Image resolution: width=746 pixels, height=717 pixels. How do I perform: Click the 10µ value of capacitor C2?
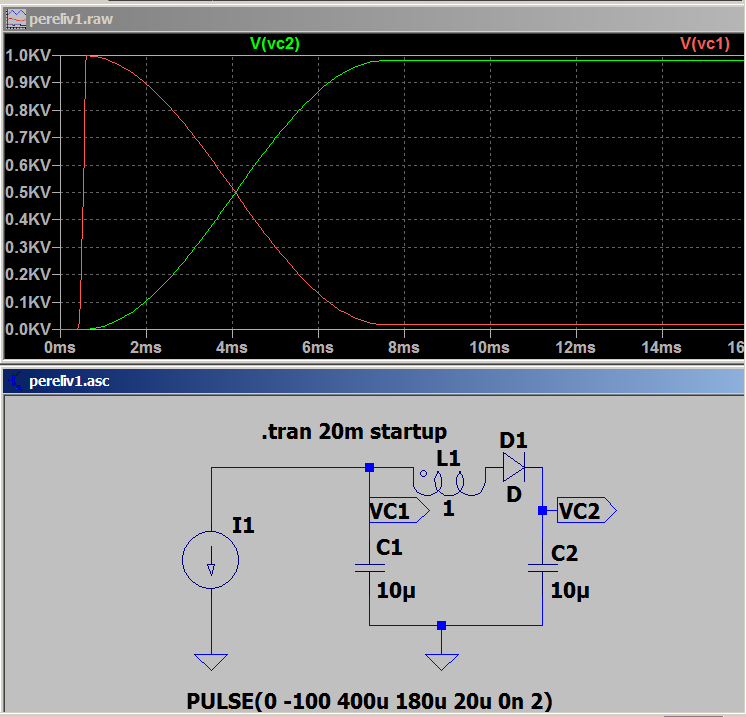point(570,591)
